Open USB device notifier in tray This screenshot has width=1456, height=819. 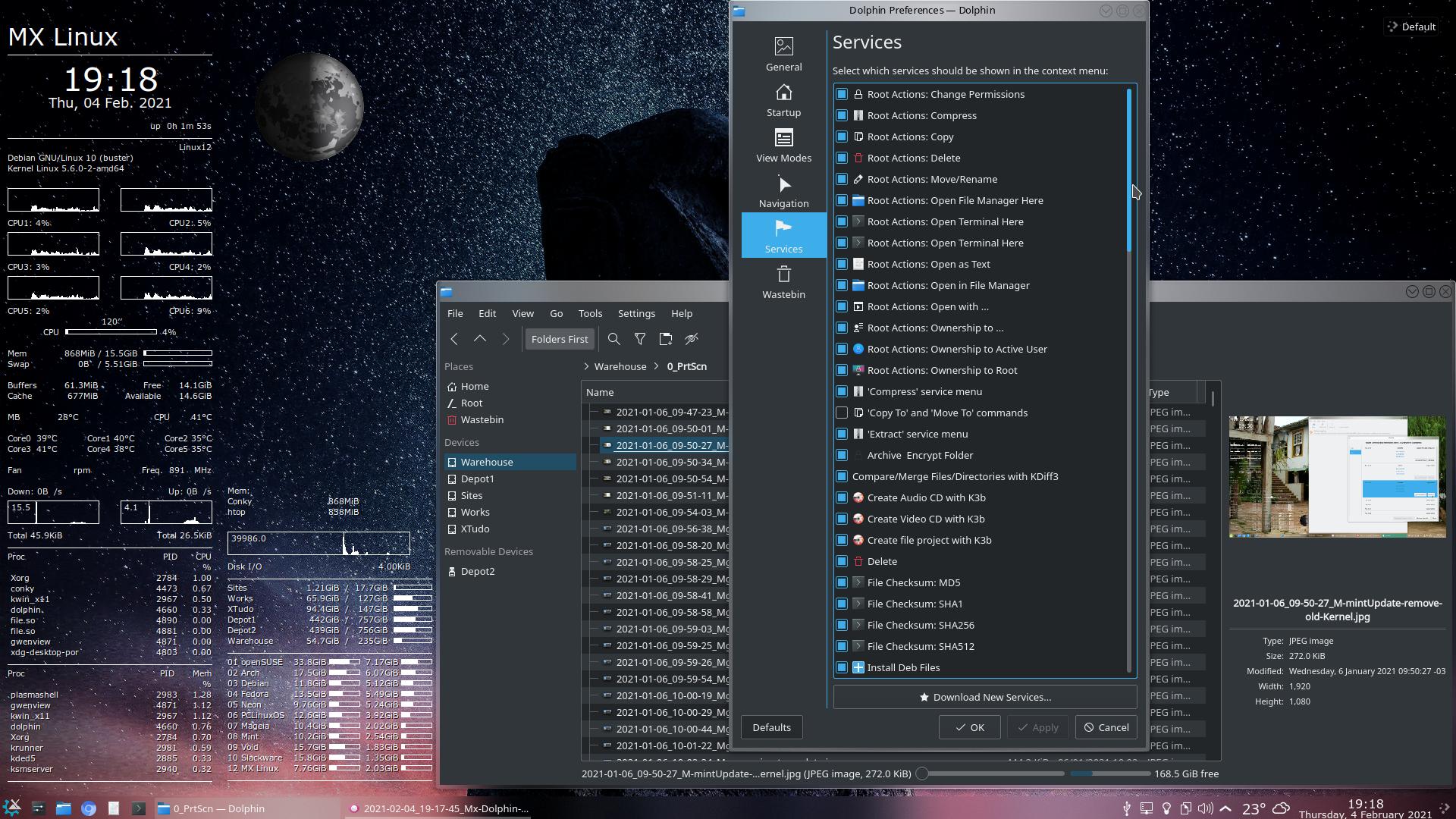point(1127,808)
